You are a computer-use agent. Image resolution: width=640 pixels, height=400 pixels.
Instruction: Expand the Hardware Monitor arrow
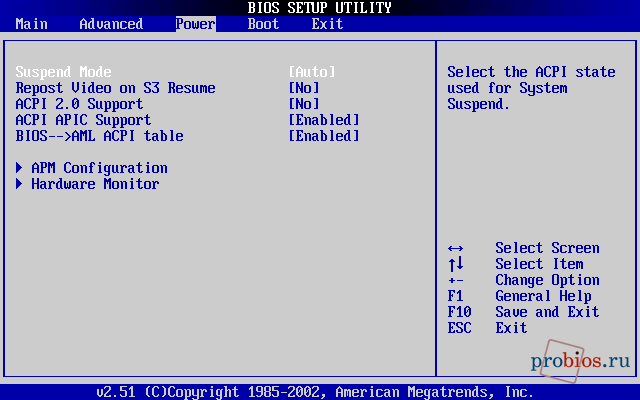tap(19, 184)
